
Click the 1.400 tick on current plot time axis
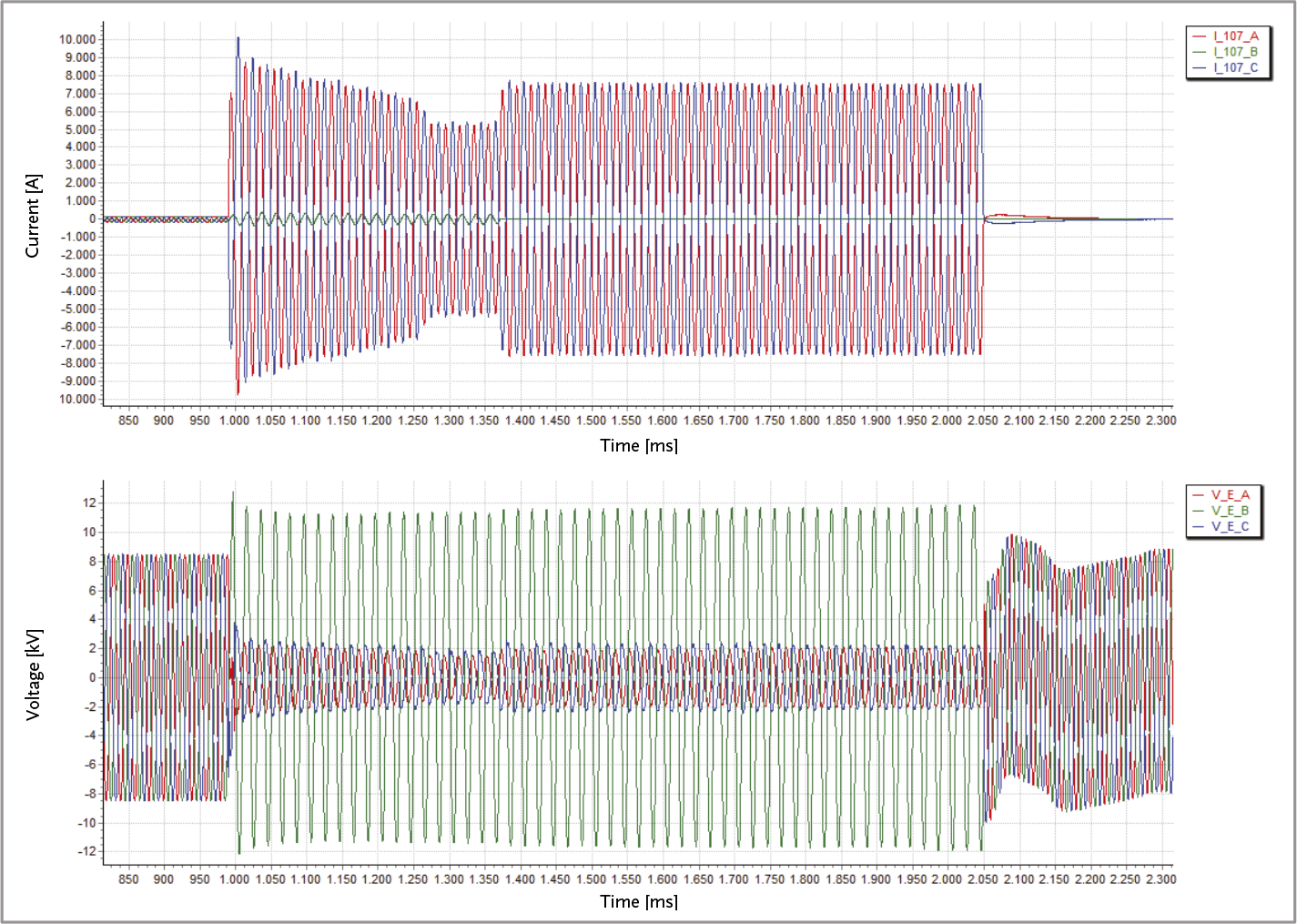point(520,421)
